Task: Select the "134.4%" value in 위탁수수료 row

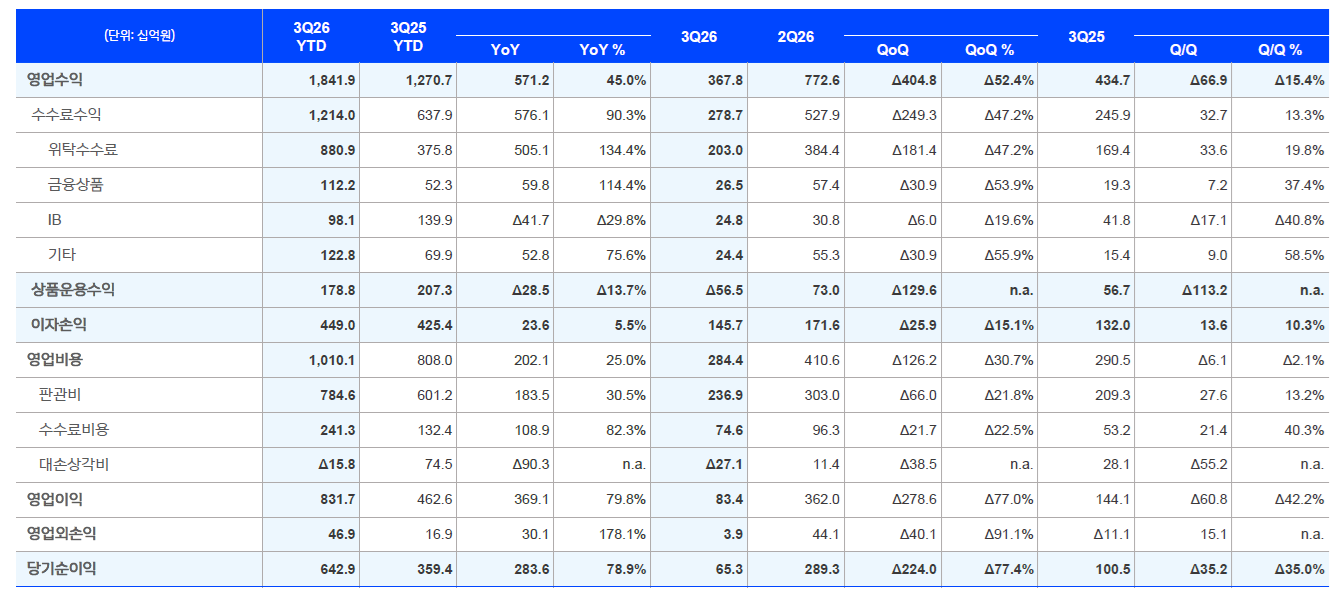Action: click(x=623, y=150)
